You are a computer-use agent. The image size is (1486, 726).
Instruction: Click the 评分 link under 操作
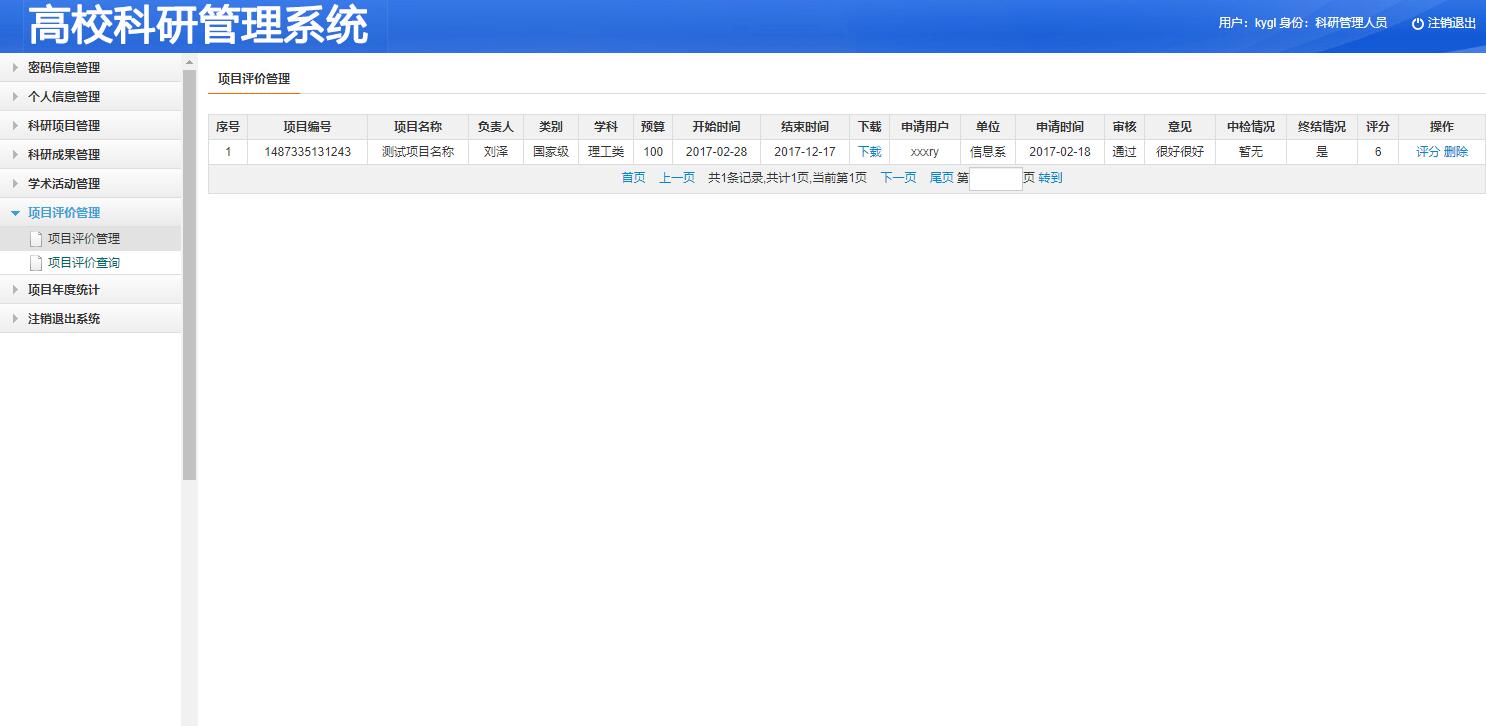pyautogui.click(x=1430, y=151)
